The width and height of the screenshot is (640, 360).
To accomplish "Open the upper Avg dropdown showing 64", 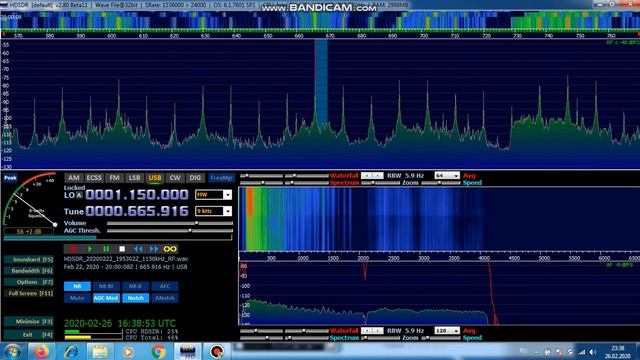I will coord(447,176).
